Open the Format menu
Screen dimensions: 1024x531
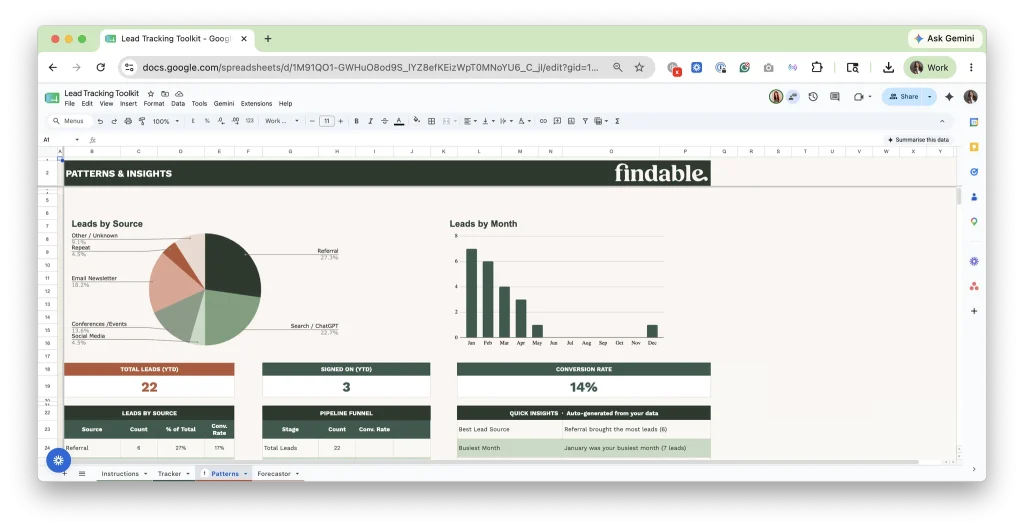(x=153, y=103)
